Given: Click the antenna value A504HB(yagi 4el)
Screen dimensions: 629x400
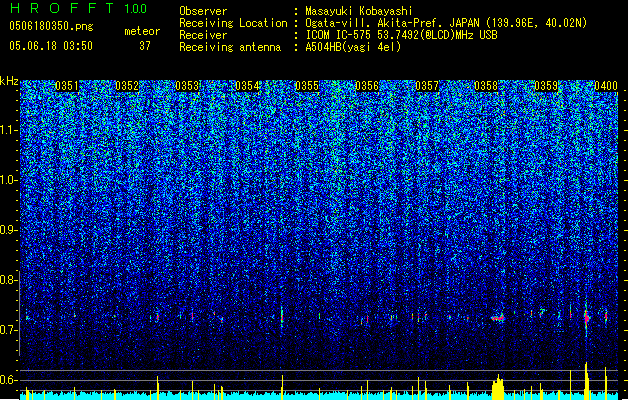Looking at the screenshot, I should pyautogui.click(x=353, y=47).
